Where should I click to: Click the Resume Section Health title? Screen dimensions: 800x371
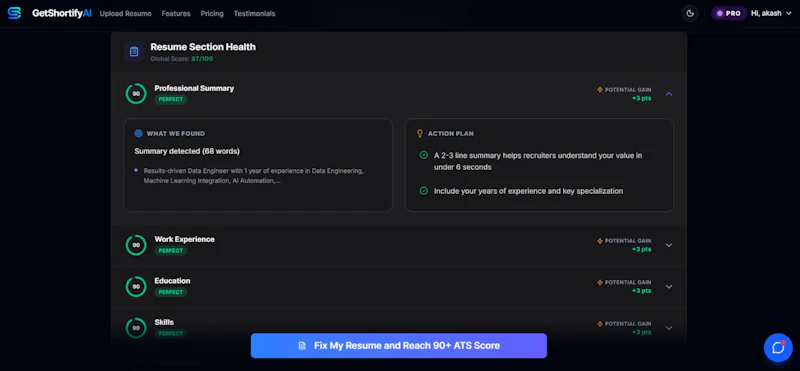tap(203, 47)
